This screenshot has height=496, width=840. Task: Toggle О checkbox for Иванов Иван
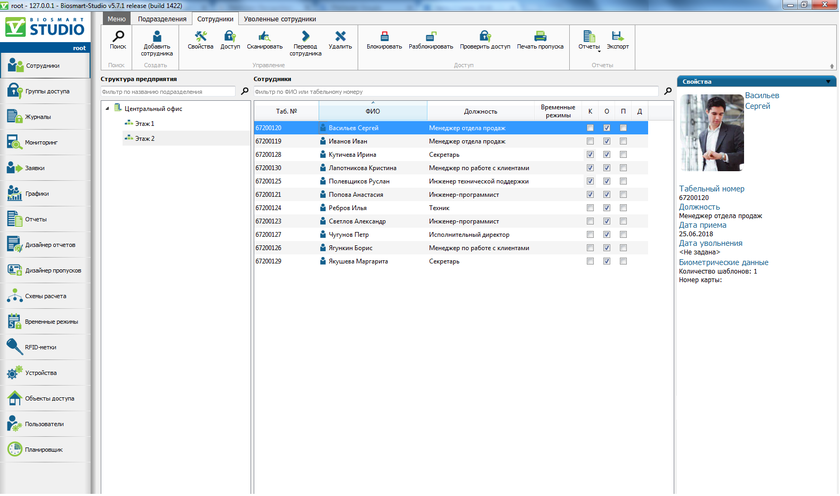pyautogui.click(x=607, y=142)
